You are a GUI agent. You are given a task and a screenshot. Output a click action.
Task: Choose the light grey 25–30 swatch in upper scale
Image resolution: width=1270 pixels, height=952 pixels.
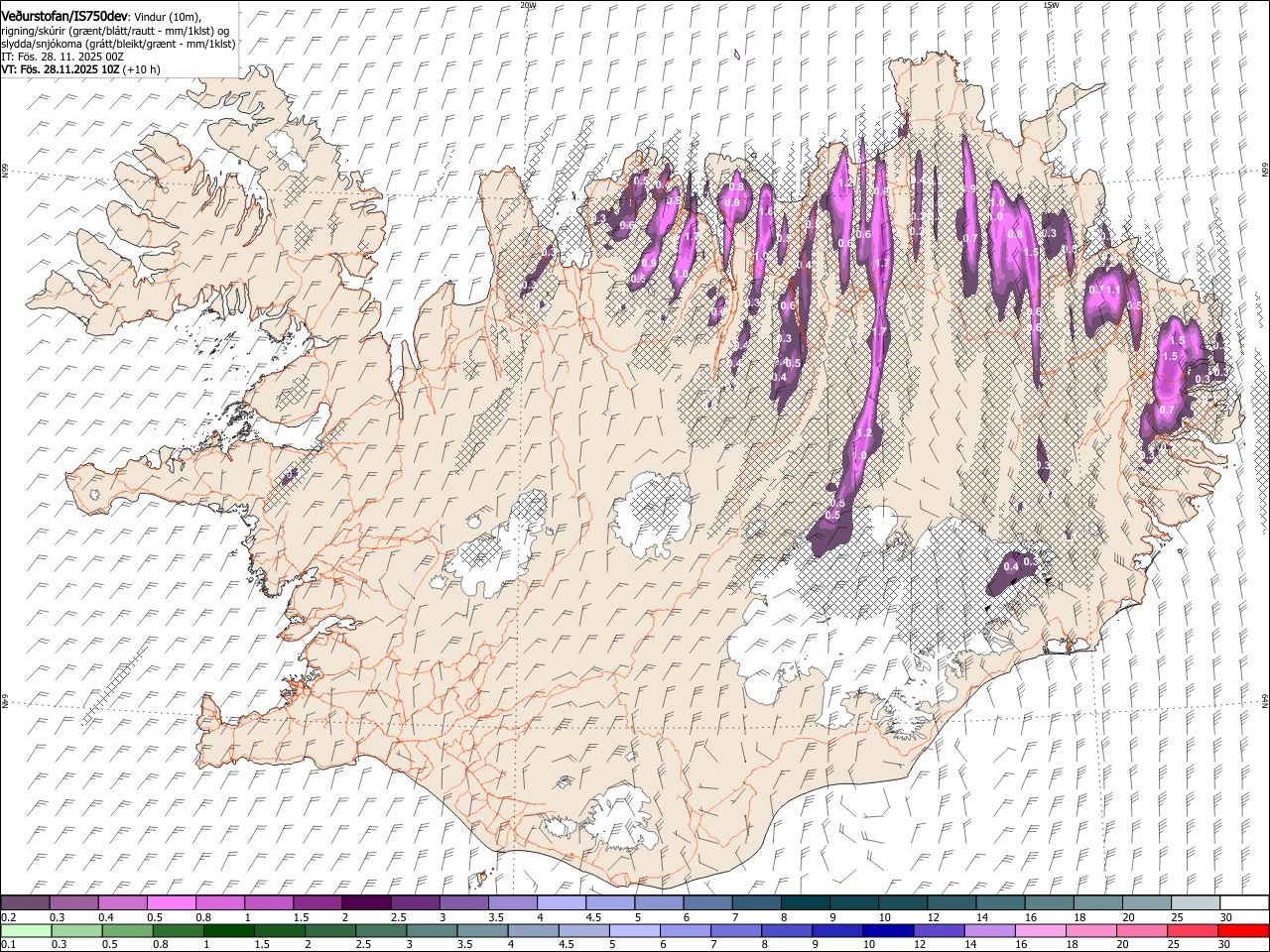1194,902
